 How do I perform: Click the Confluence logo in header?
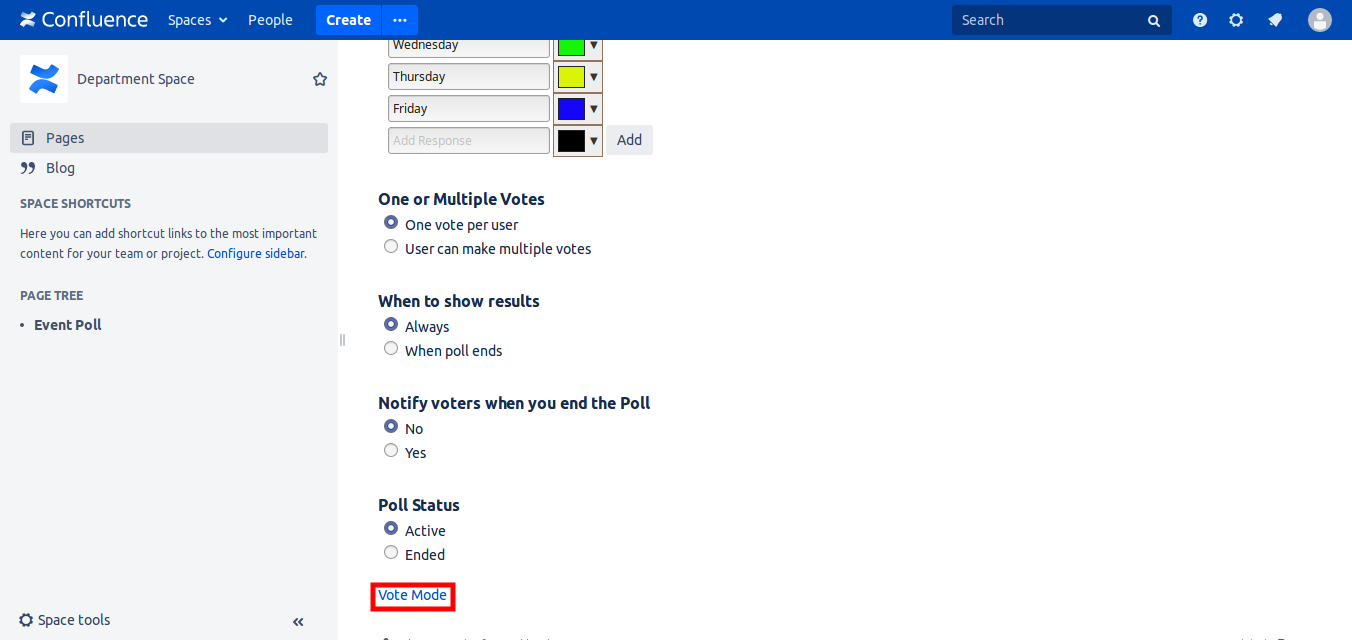pyautogui.click(x=84, y=20)
